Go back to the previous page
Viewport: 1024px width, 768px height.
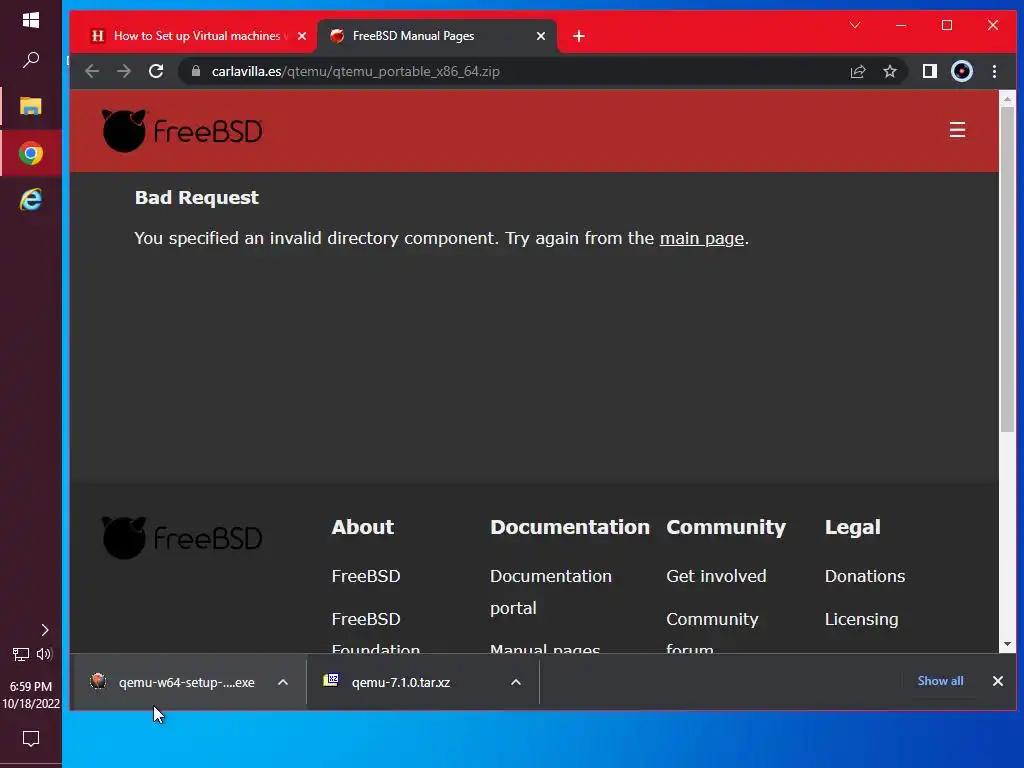92,71
